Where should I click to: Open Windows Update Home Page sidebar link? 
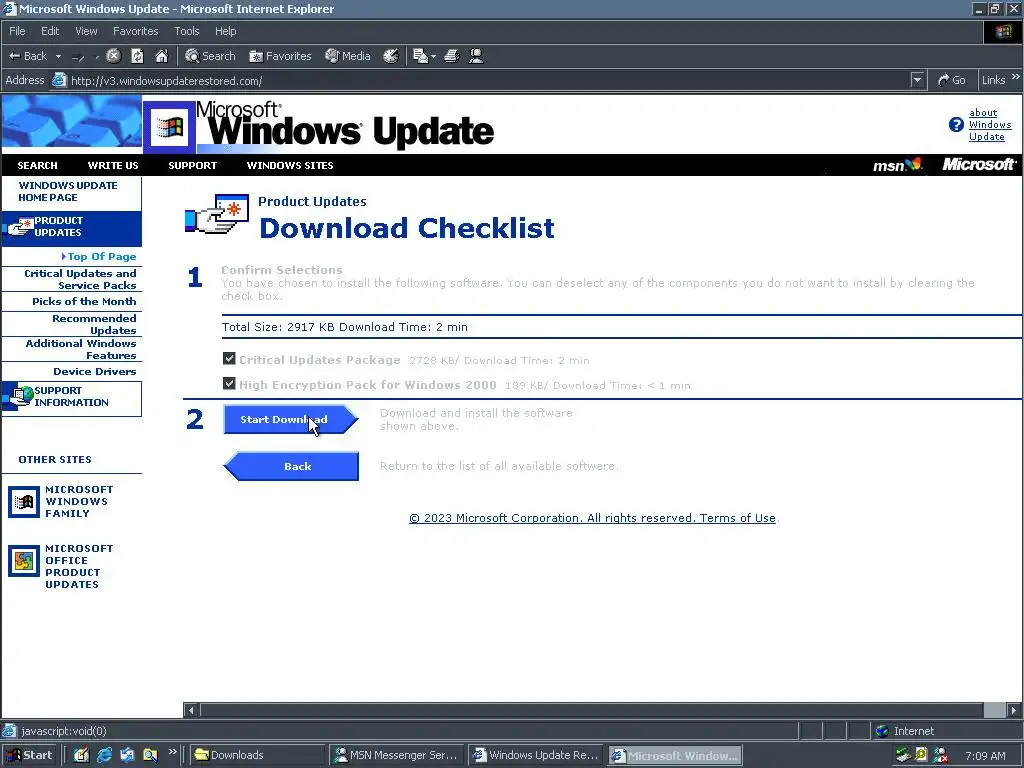[68, 191]
